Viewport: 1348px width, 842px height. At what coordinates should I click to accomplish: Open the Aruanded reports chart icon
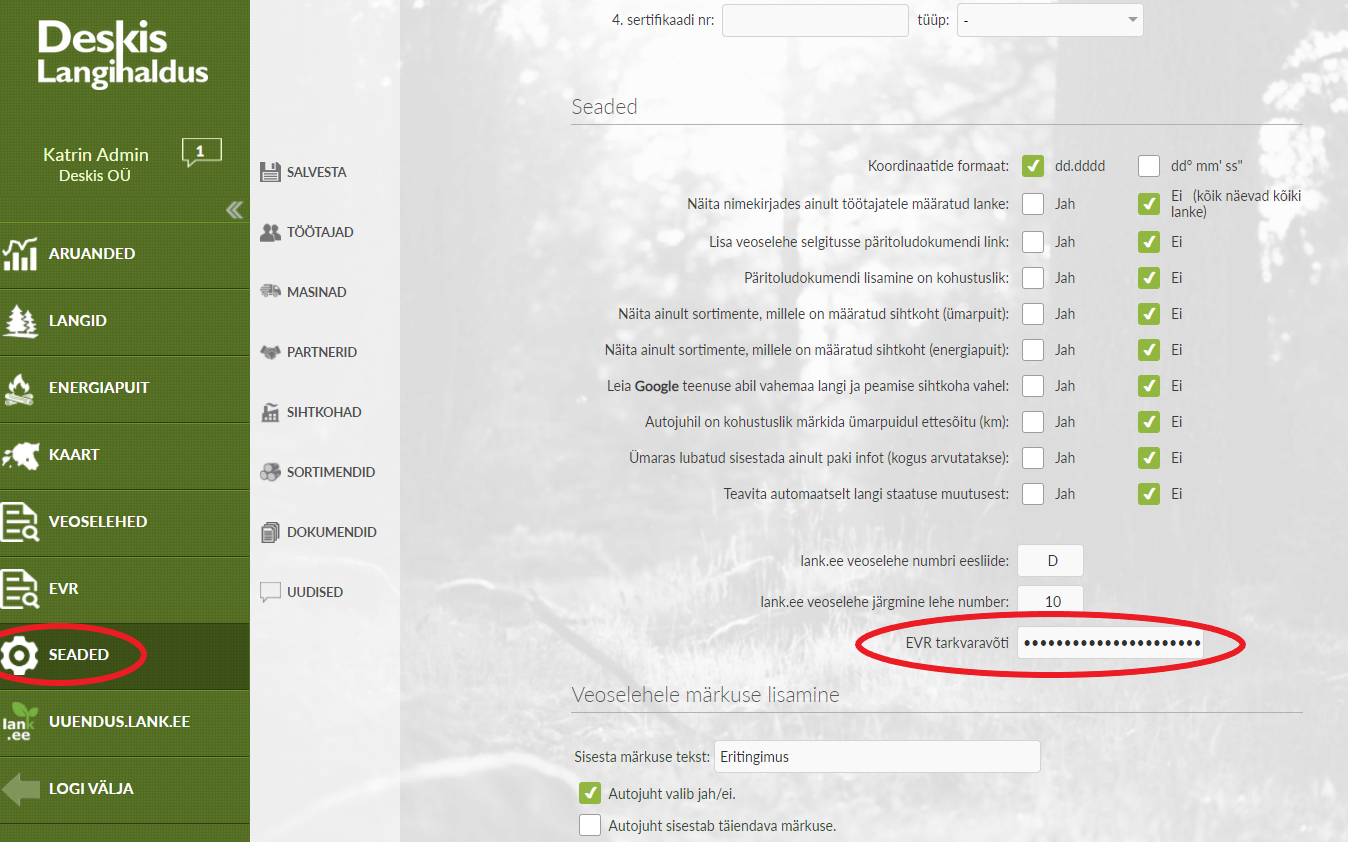[x=20, y=254]
